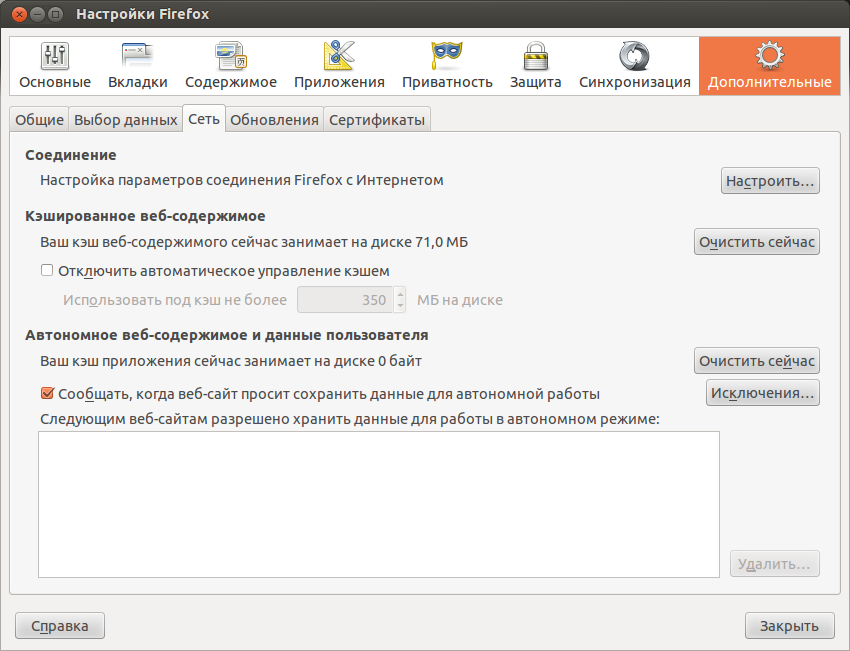Click the Следующим веб-сайтам разрешено хранить данные text

[350, 420]
